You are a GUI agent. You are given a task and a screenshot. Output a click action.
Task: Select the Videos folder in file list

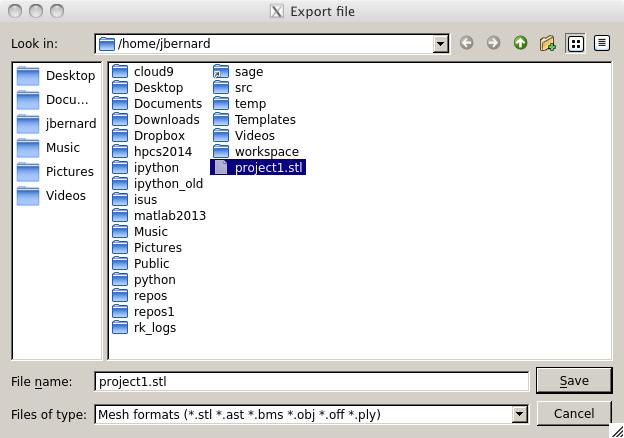(x=244, y=136)
